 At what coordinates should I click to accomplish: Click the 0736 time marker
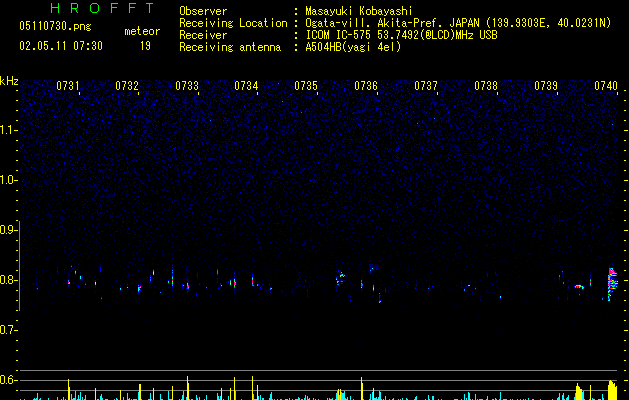click(366, 86)
